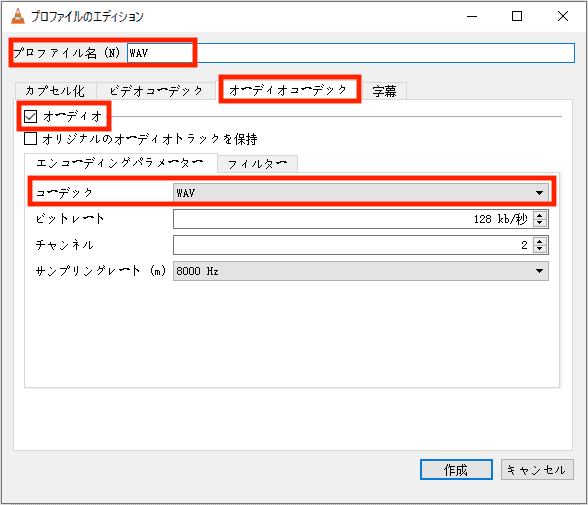The width and height of the screenshot is (588, 505).
Task: Switch to the フィルター sub-tab
Action: [257, 164]
